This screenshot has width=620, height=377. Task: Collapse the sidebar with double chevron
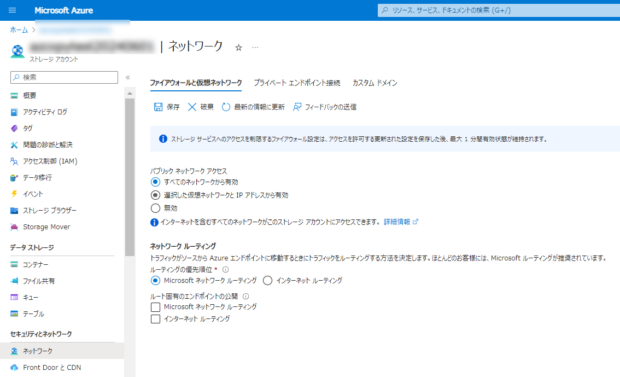coord(128,78)
